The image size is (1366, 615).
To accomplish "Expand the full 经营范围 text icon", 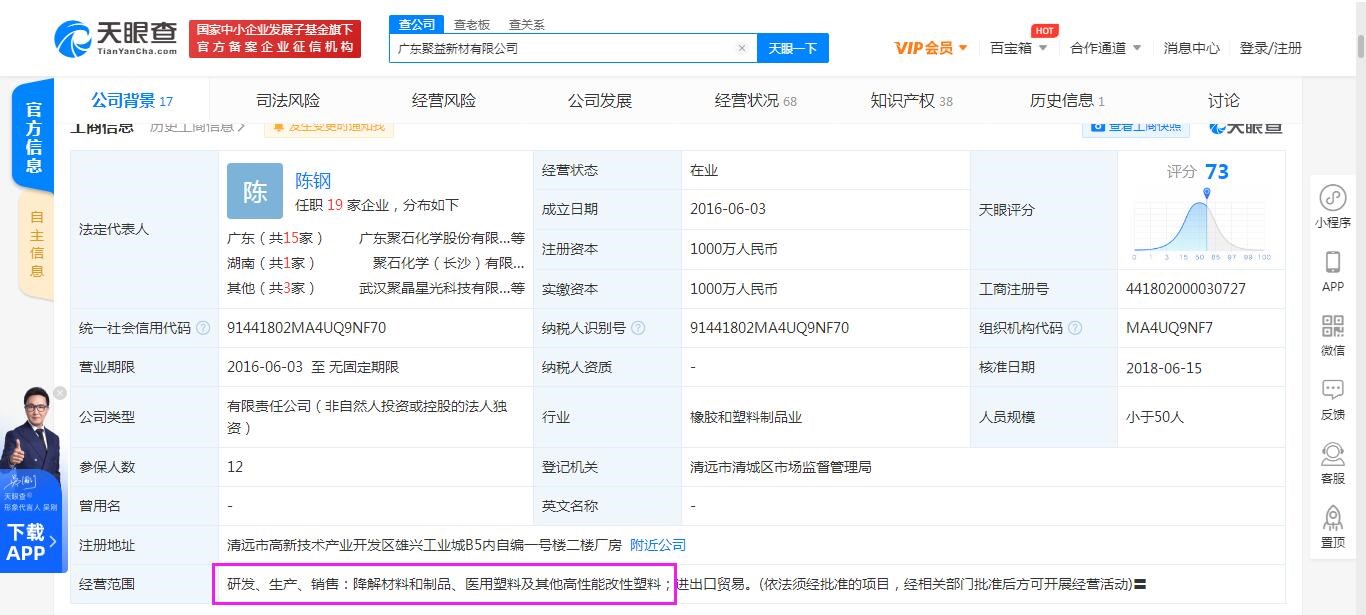I will coord(1139,584).
